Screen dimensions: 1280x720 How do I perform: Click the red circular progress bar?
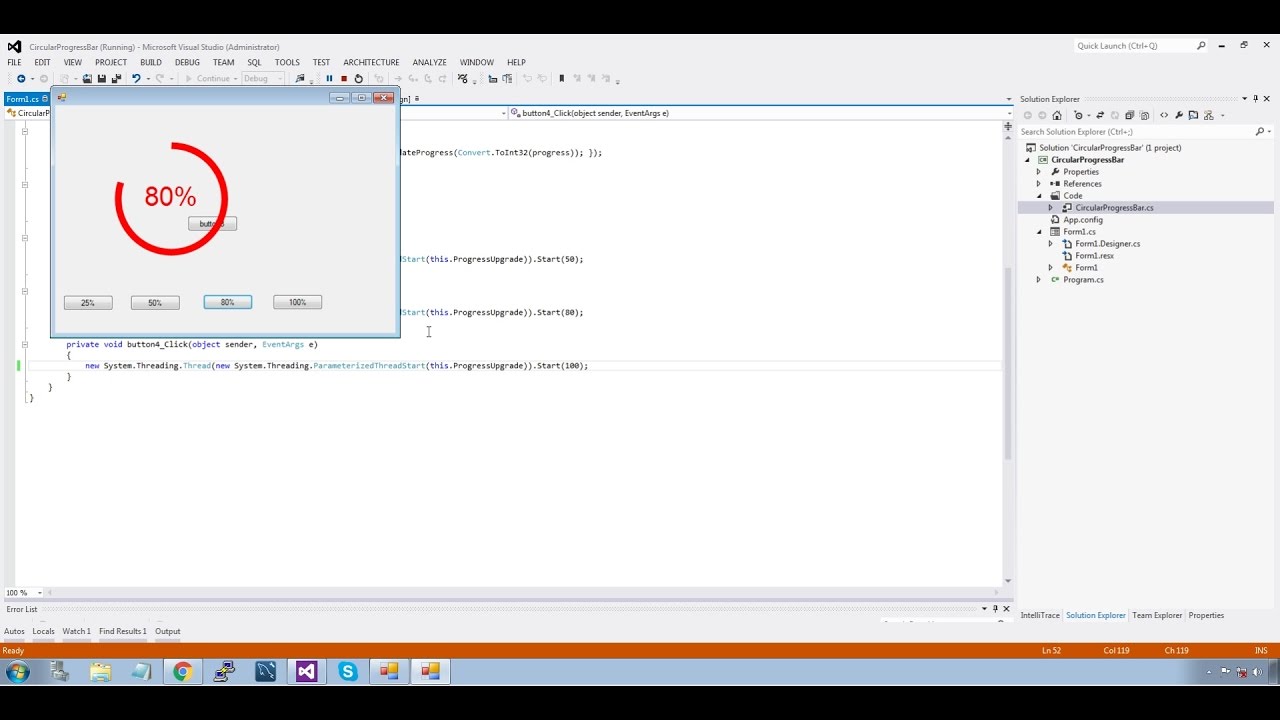171,198
